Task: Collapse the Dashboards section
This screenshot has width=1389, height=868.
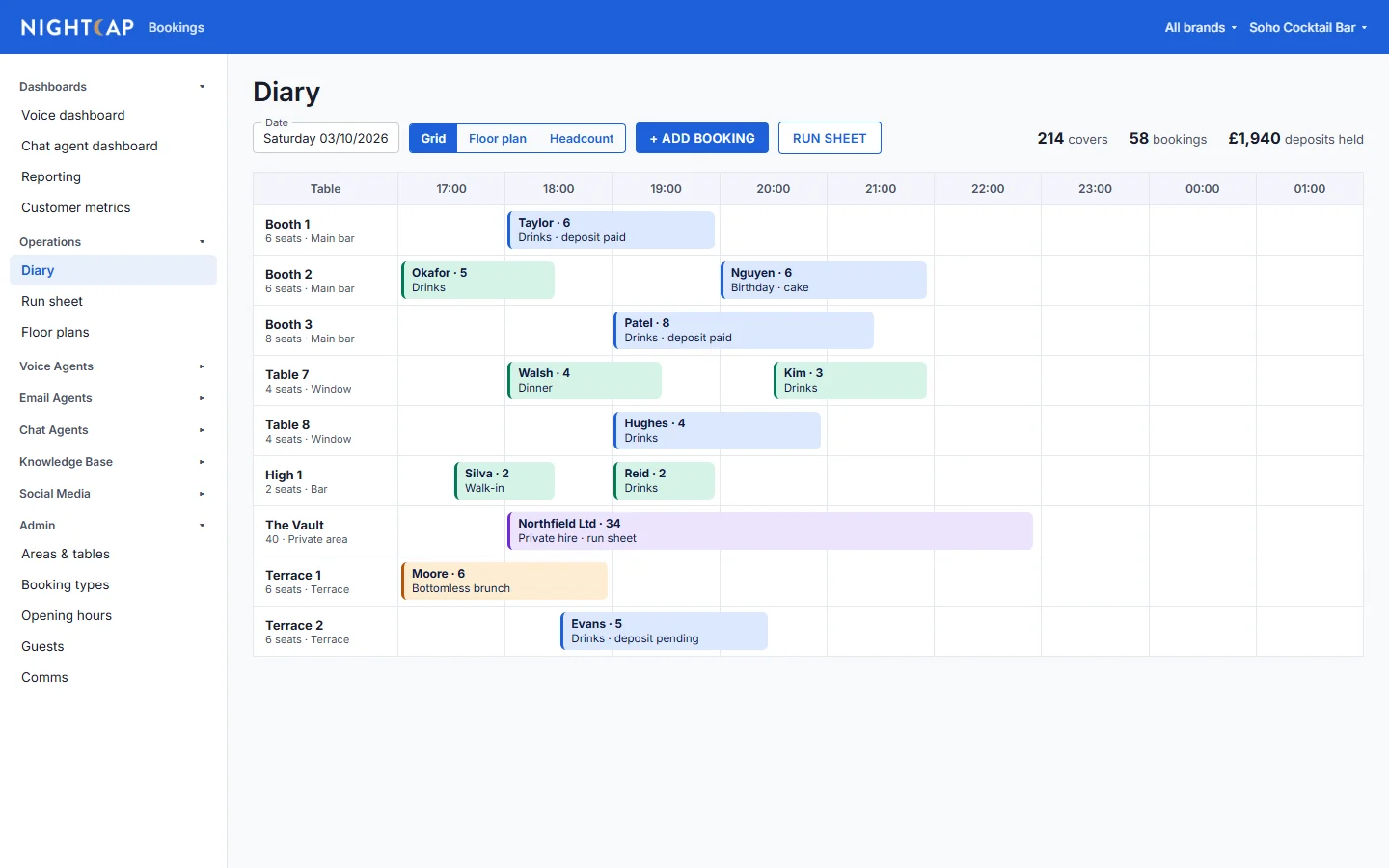Action: coord(113,87)
